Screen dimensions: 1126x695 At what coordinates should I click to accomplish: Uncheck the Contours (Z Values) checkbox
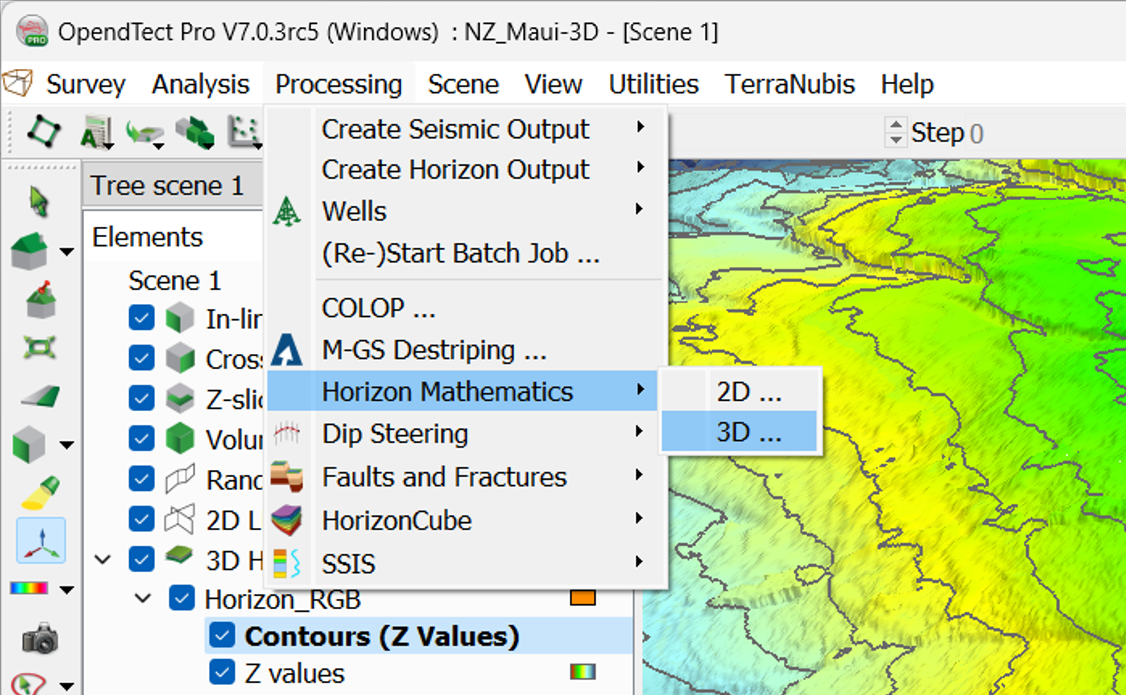(x=222, y=636)
